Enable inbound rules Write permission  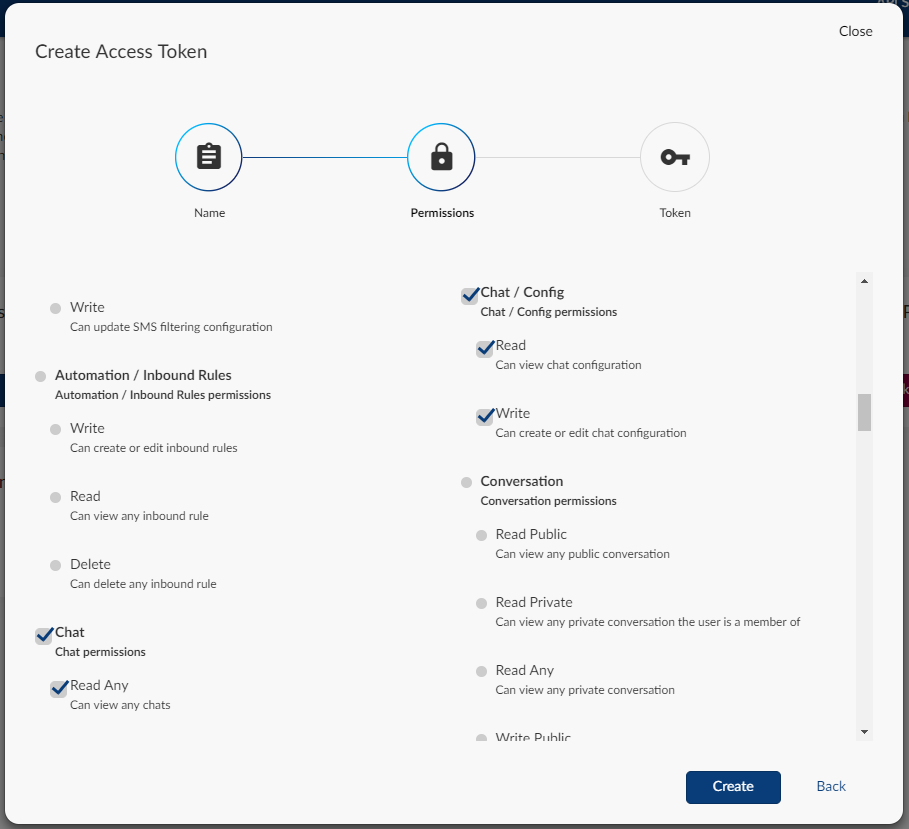pos(56,430)
